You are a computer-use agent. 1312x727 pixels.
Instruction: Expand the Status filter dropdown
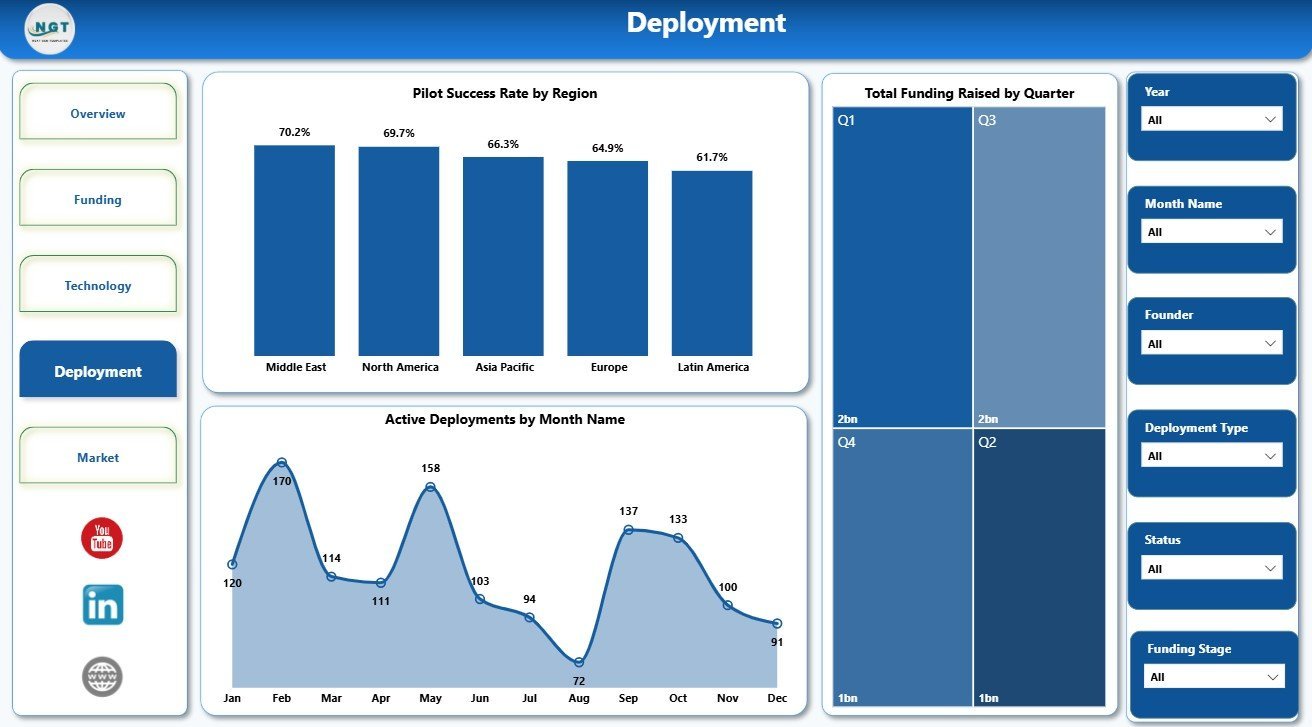click(1211, 568)
